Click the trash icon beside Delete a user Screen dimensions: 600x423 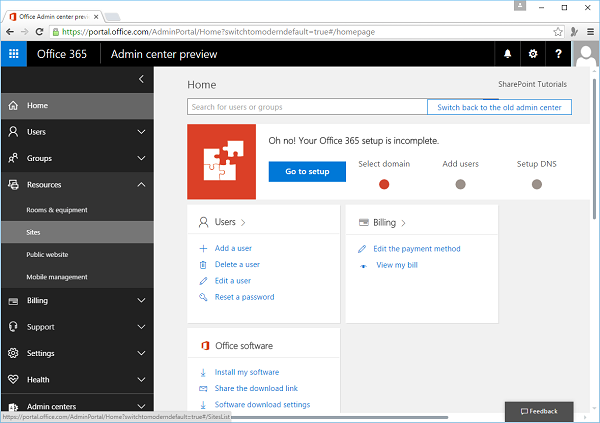(203, 265)
